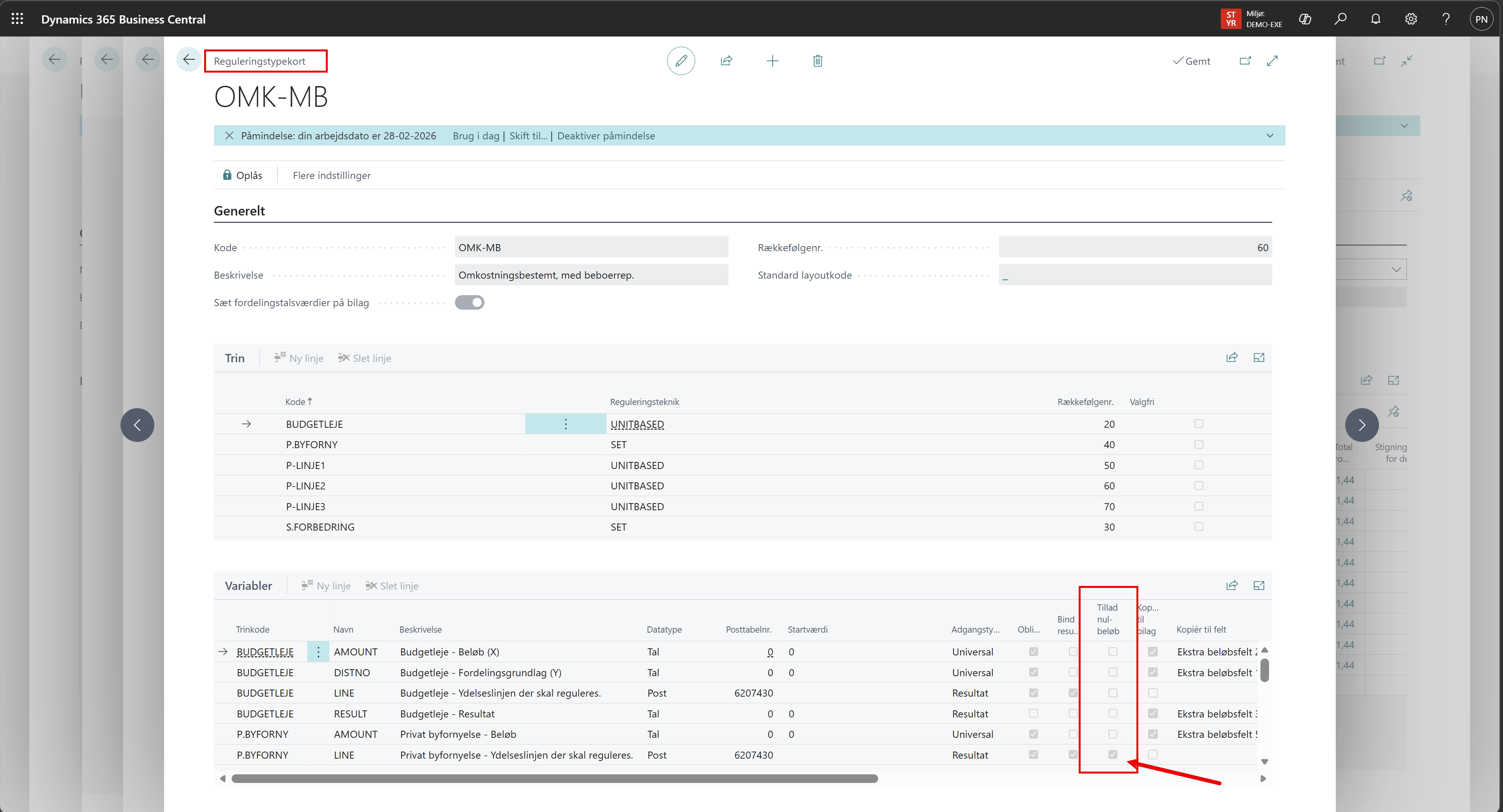Expand the arbejdsdato reminder banner chevron

click(x=1269, y=135)
